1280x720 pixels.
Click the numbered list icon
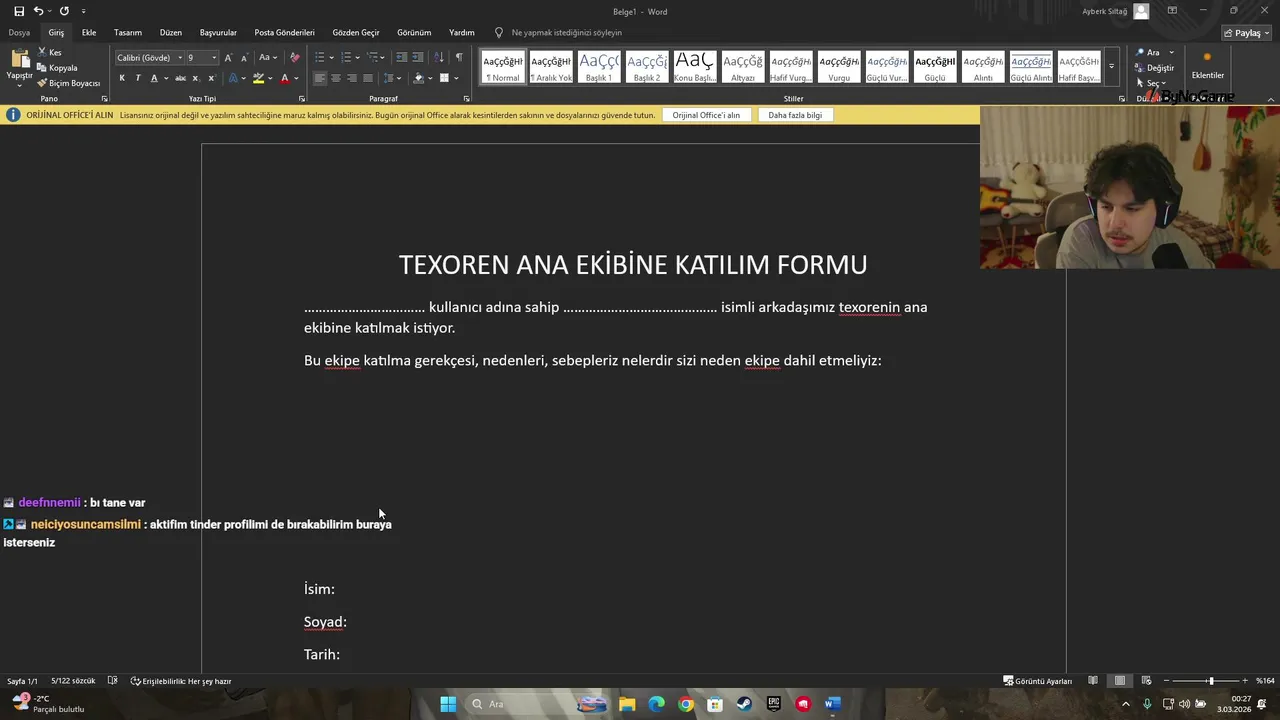[346, 58]
